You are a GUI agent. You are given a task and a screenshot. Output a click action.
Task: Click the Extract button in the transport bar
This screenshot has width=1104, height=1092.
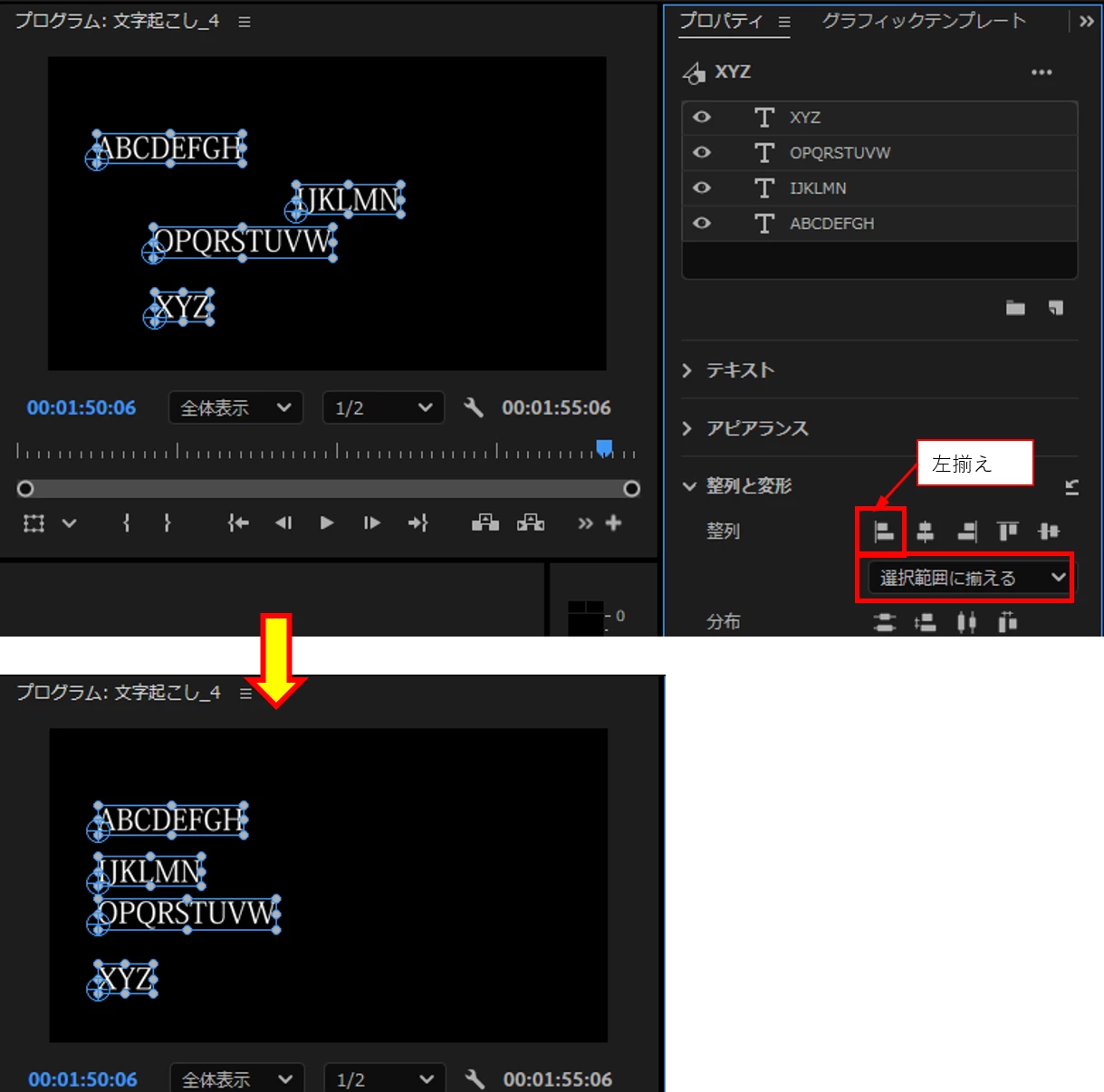531,522
